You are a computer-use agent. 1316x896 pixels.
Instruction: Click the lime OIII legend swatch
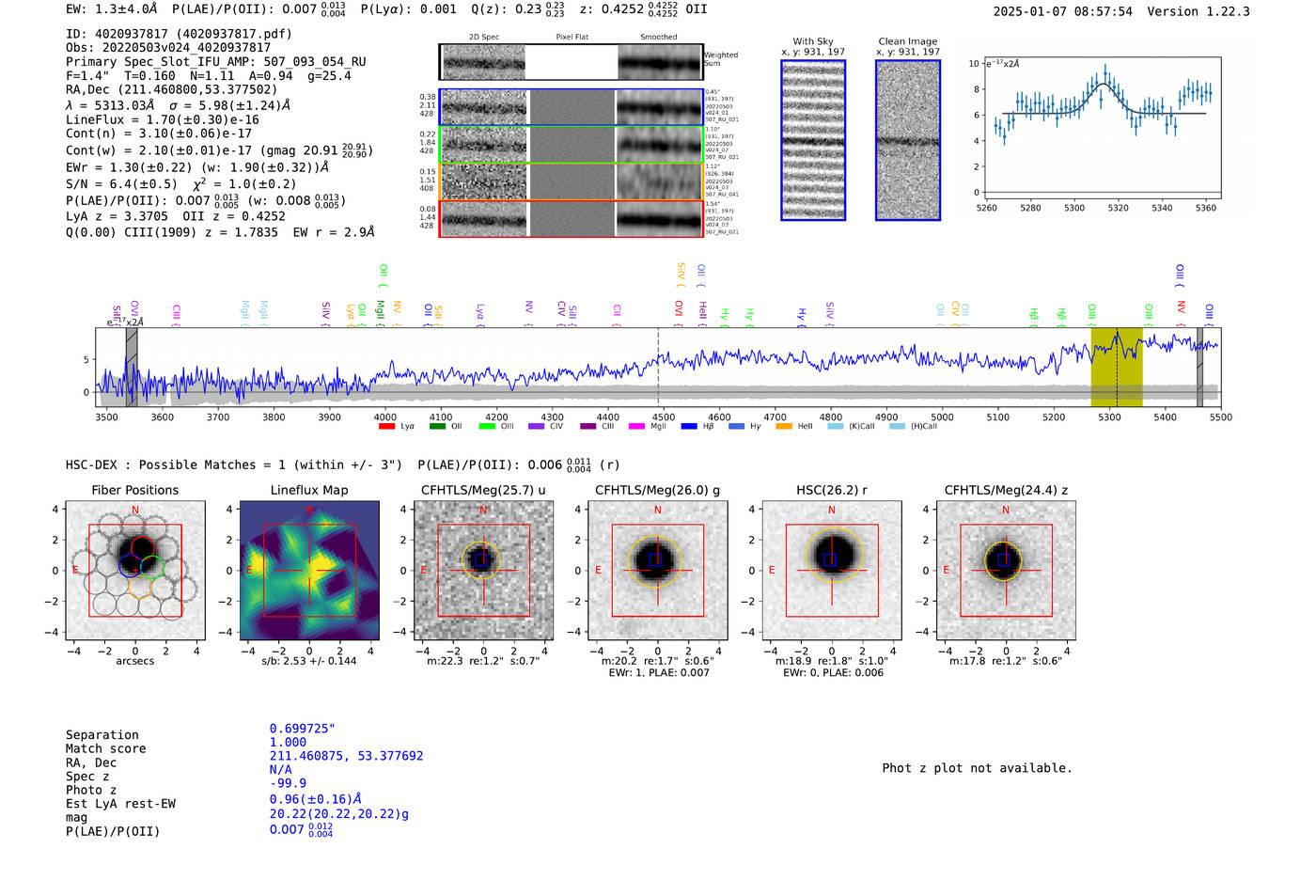click(487, 427)
